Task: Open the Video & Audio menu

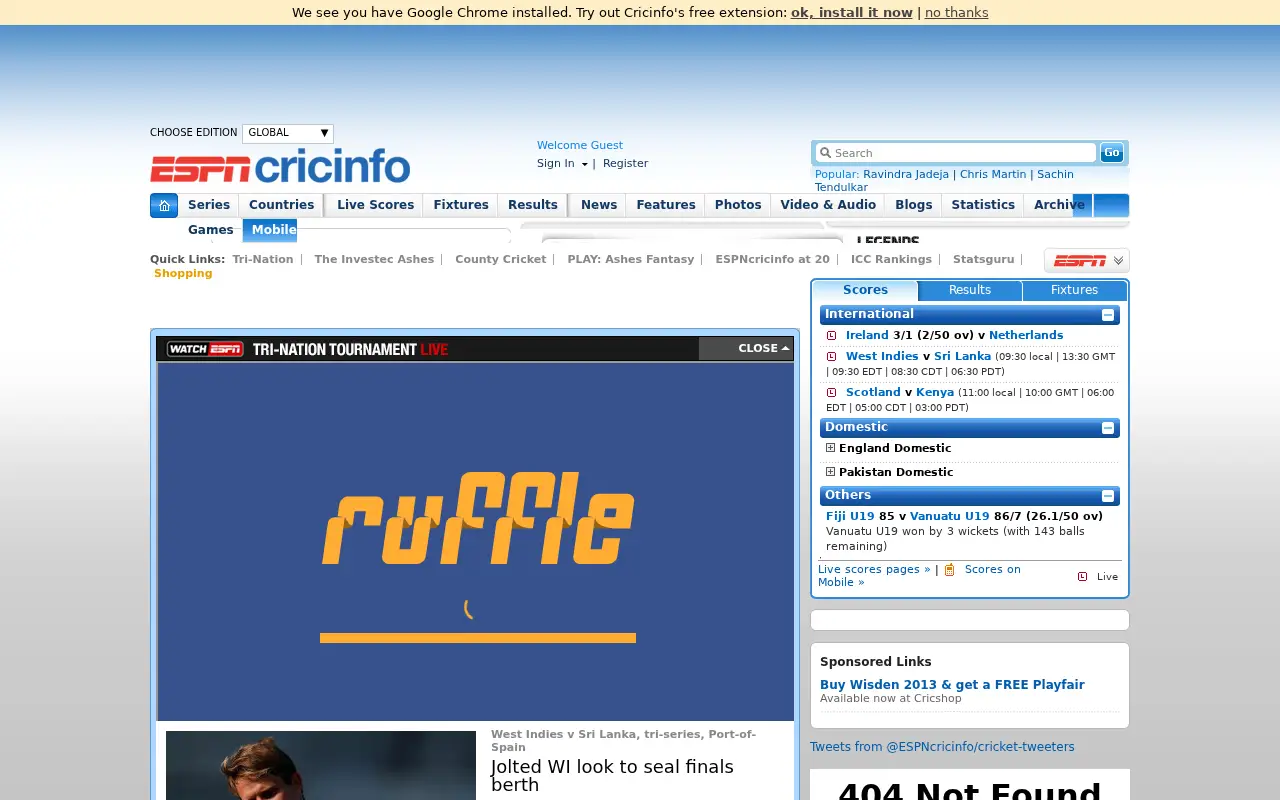Action: tap(828, 205)
